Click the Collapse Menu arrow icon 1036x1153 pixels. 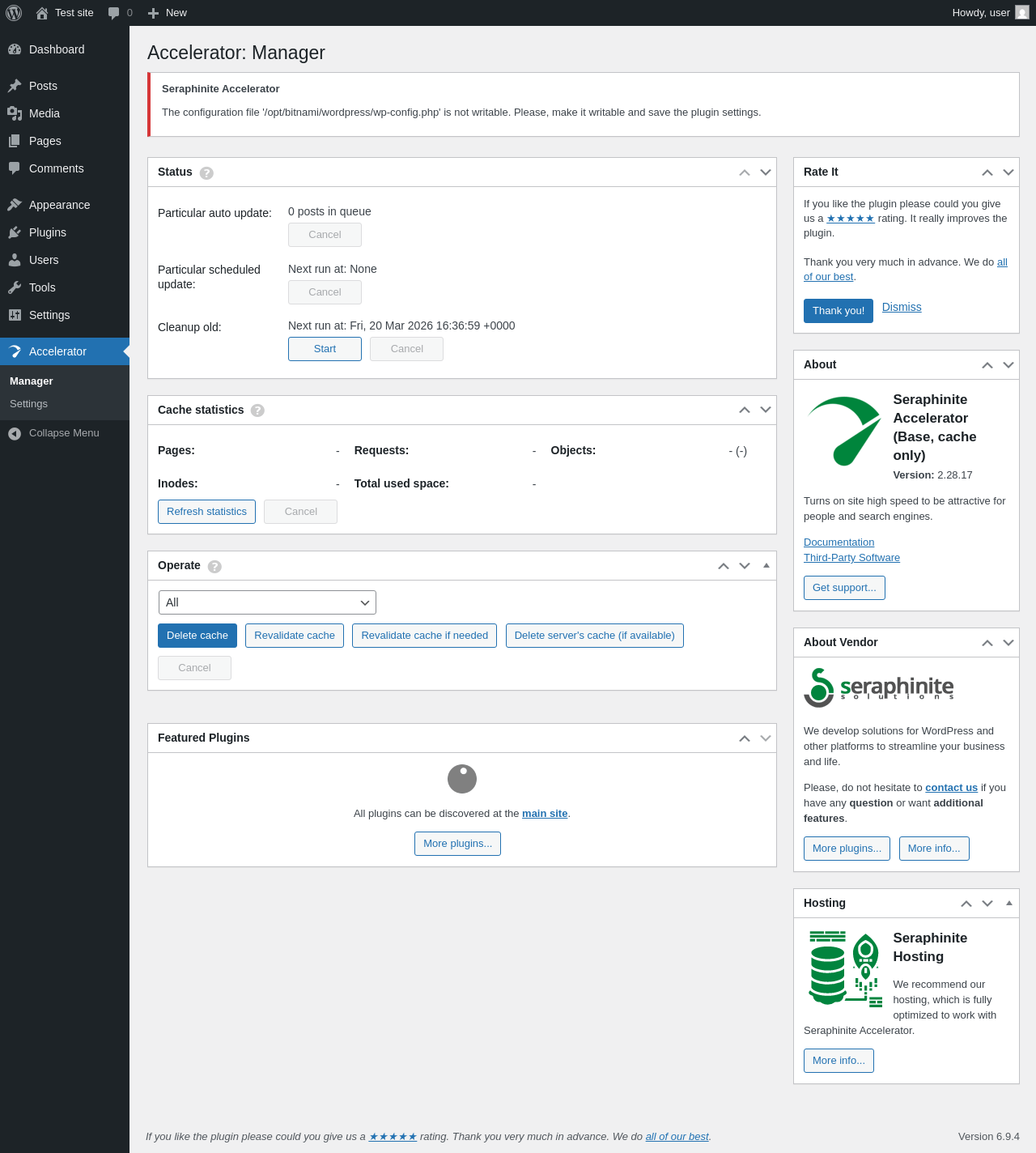point(15,434)
